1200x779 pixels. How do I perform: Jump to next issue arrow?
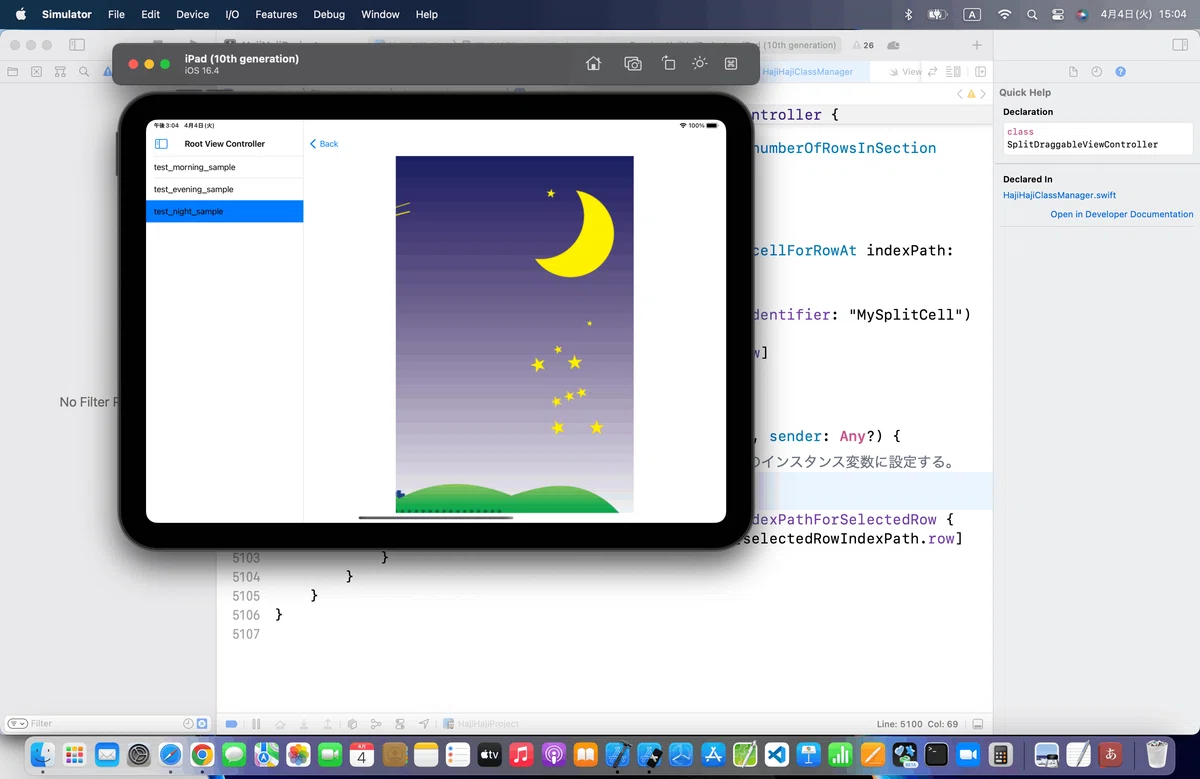click(984, 93)
